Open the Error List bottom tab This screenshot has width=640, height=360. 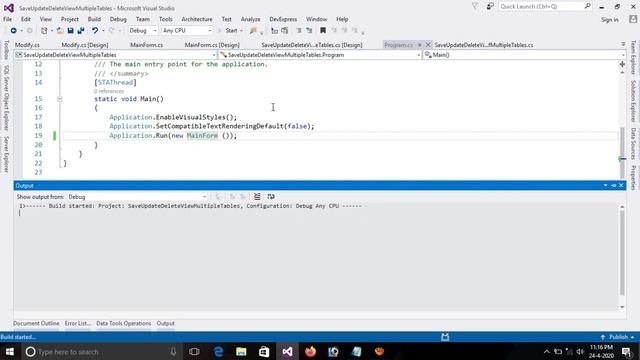(x=78, y=323)
